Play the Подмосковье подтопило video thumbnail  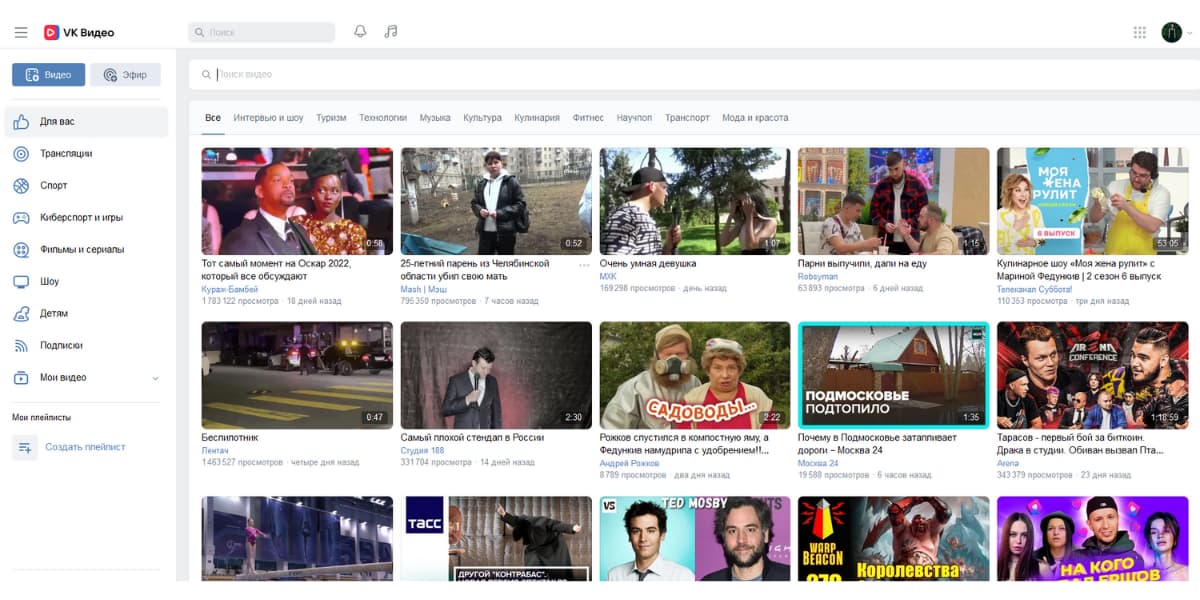(893, 375)
